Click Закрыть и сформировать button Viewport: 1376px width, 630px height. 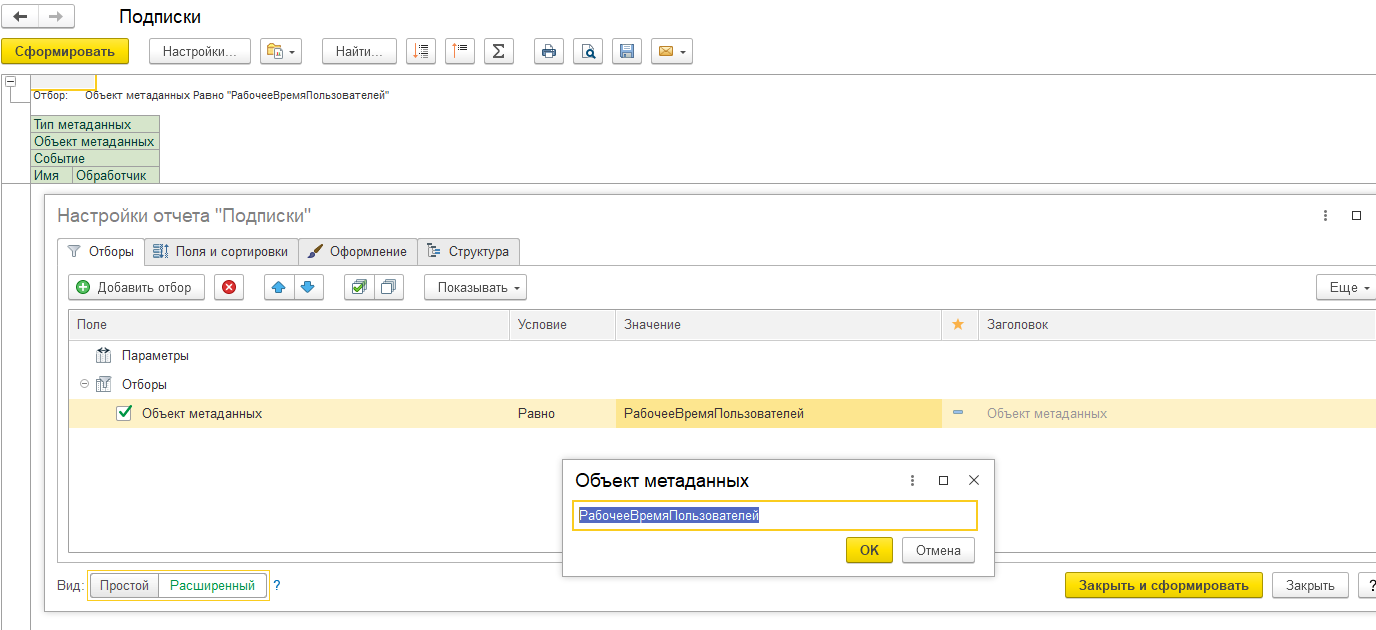point(1164,586)
